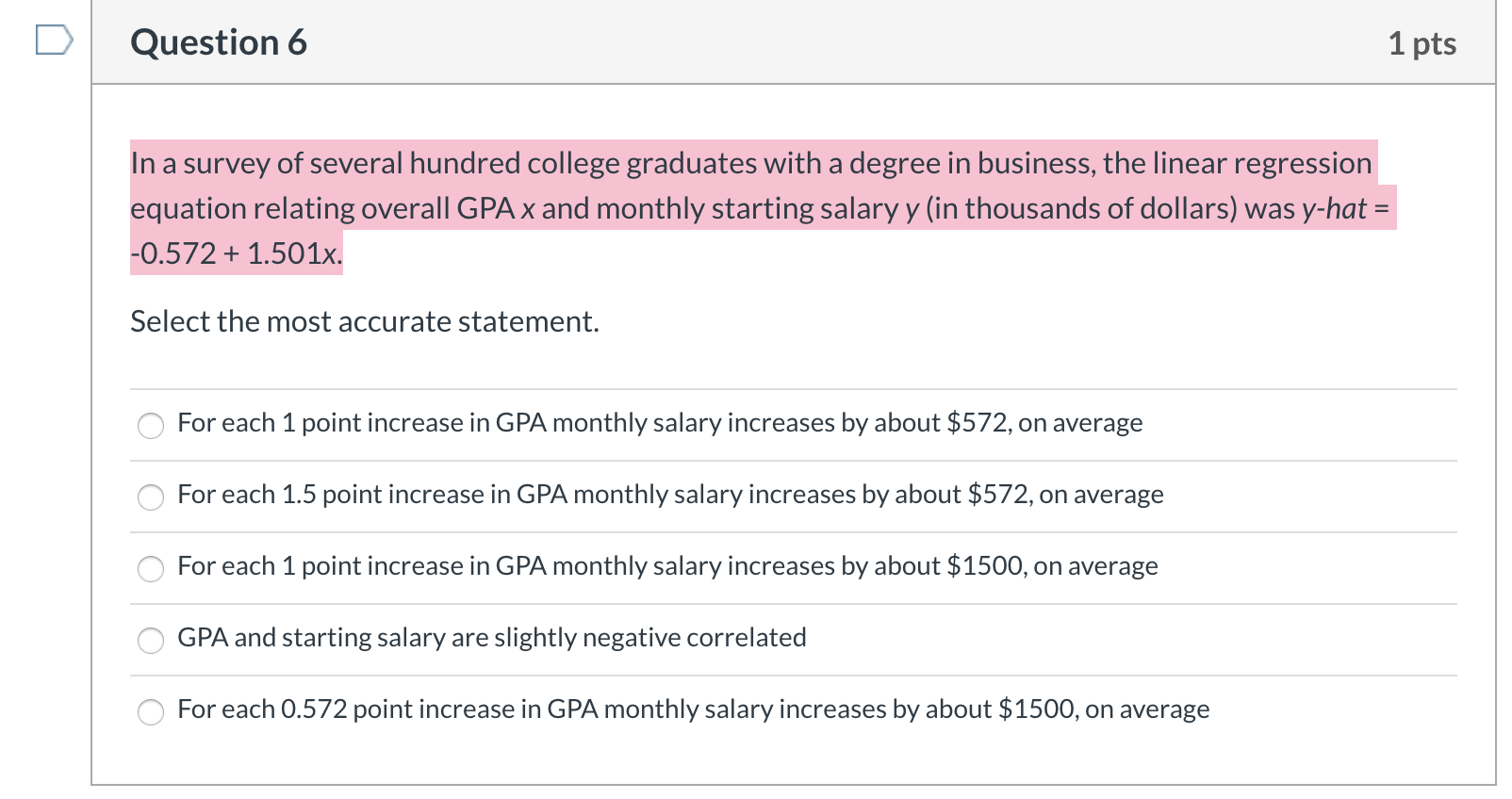Click answer text 'For each 1 point increase... $1500'
This screenshot has width=1512, height=799.
(x=667, y=566)
